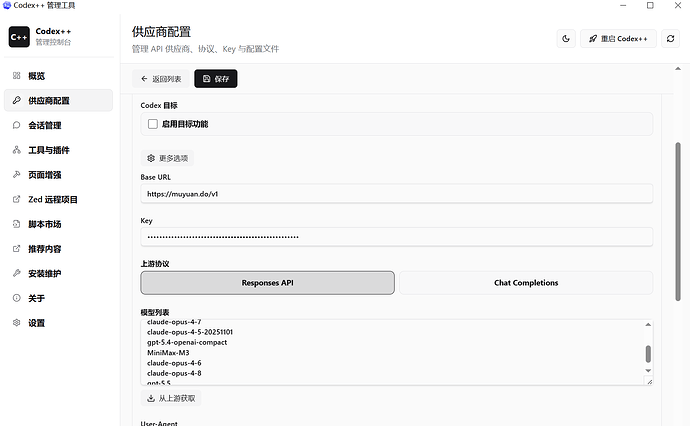This screenshot has height=426, width=690.
Task: Open 工具与插件 sidebar item
Action: tap(58, 150)
